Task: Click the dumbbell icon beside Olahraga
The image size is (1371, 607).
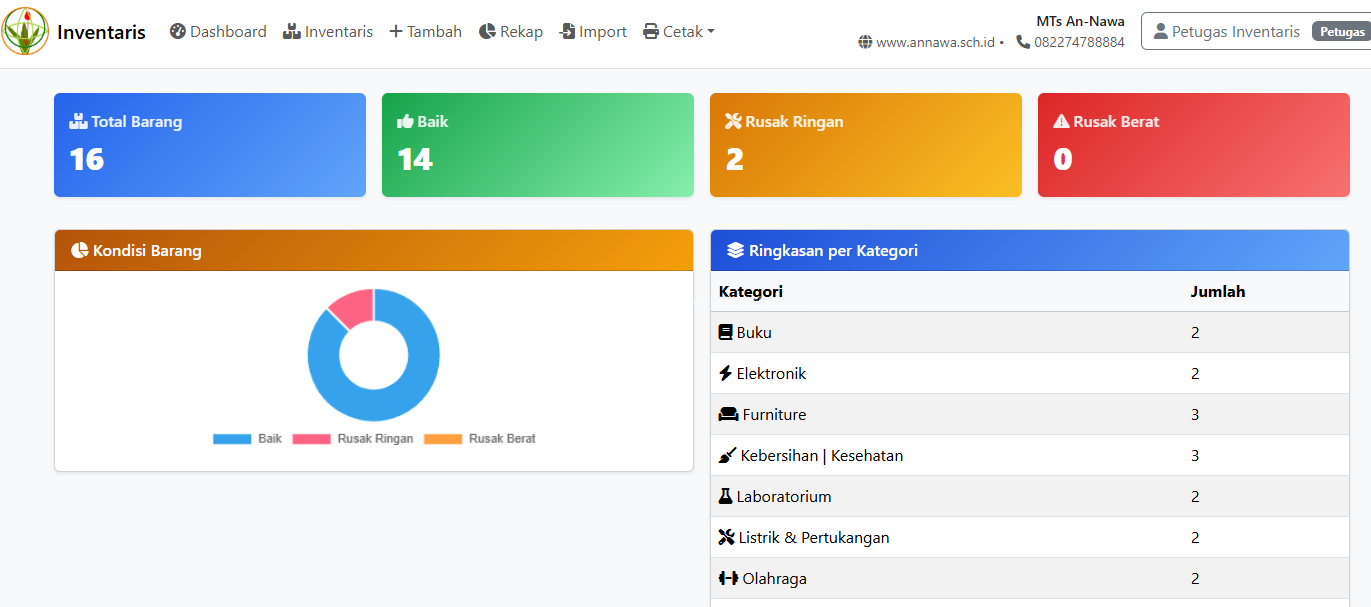Action: tap(728, 578)
